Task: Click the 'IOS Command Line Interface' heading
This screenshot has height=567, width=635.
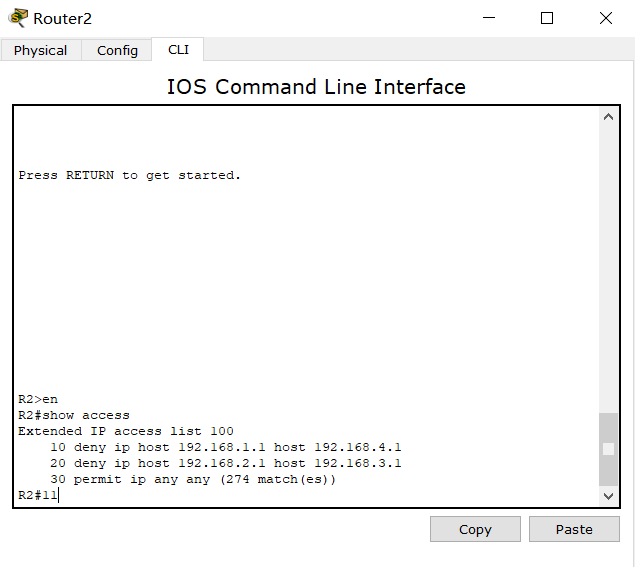Action: [316, 87]
